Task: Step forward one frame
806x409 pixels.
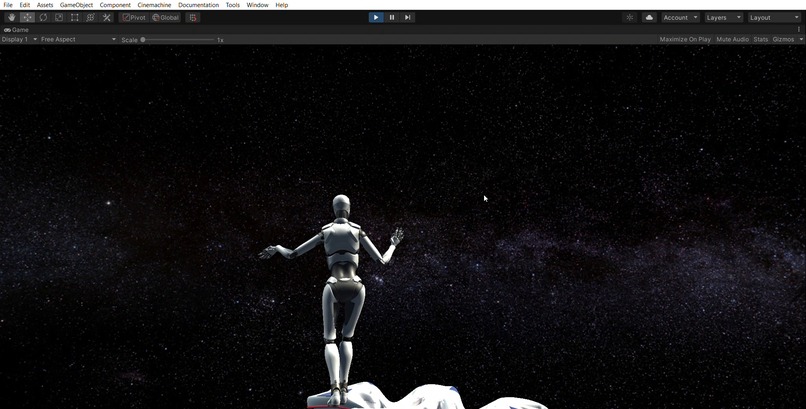Action: click(x=408, y=17)
